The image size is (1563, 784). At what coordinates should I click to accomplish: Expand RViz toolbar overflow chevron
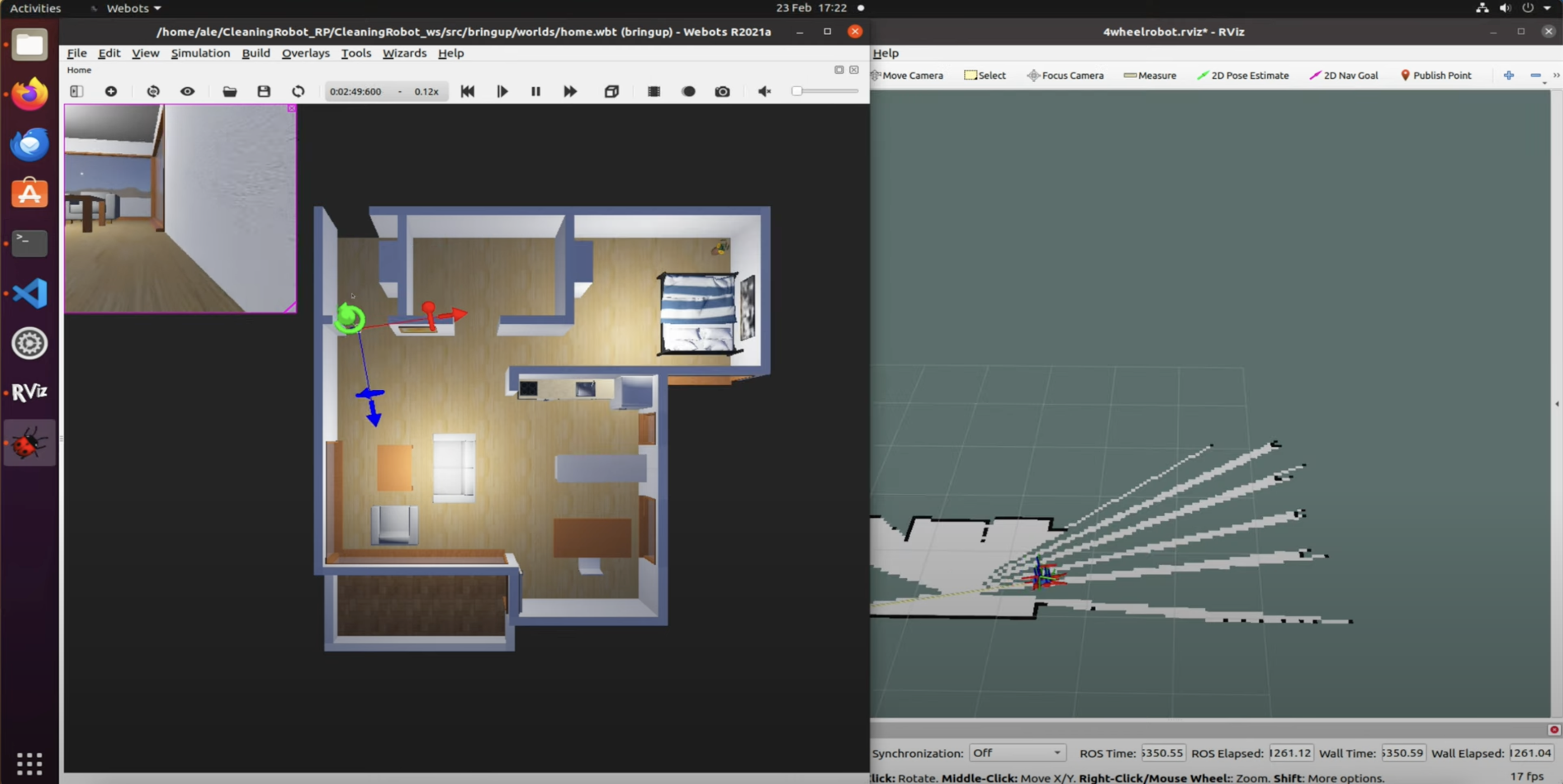1556,75
